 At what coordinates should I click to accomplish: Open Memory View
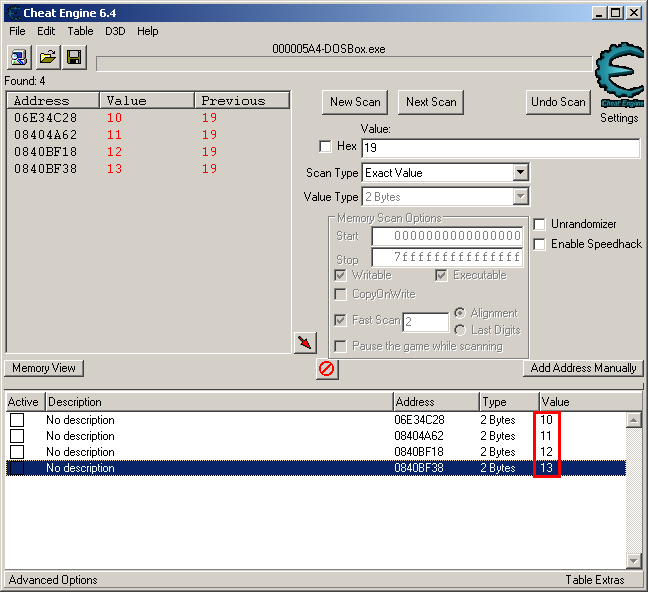[44, 368]
